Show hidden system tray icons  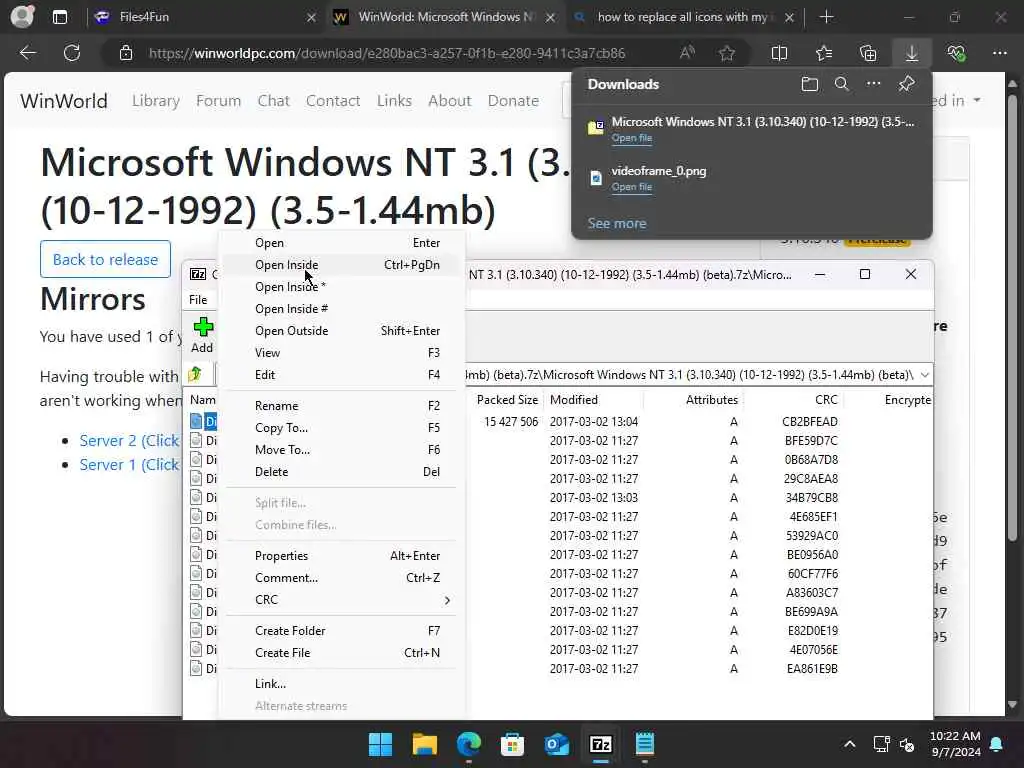[850, 744]
